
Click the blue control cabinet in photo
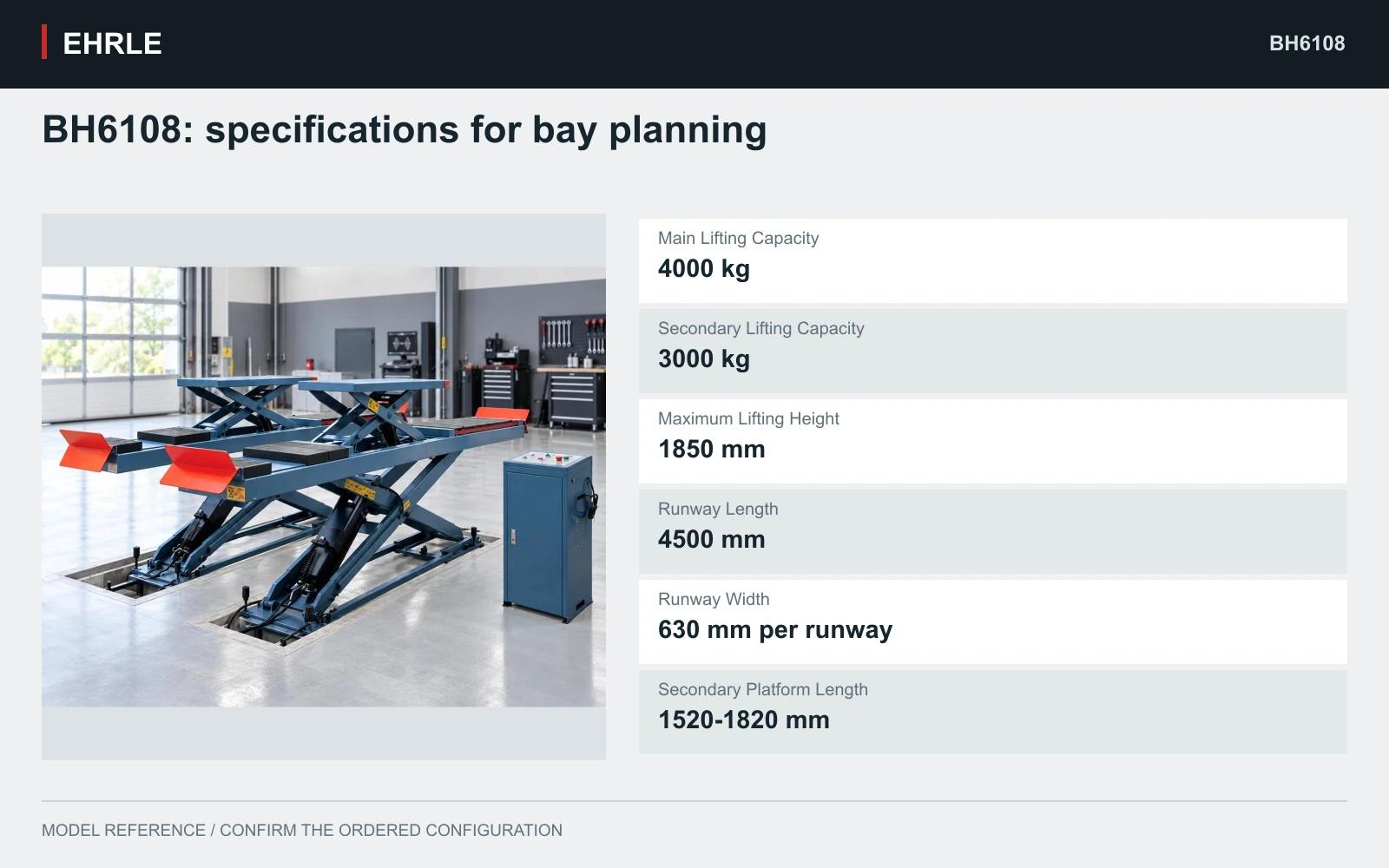549,536
